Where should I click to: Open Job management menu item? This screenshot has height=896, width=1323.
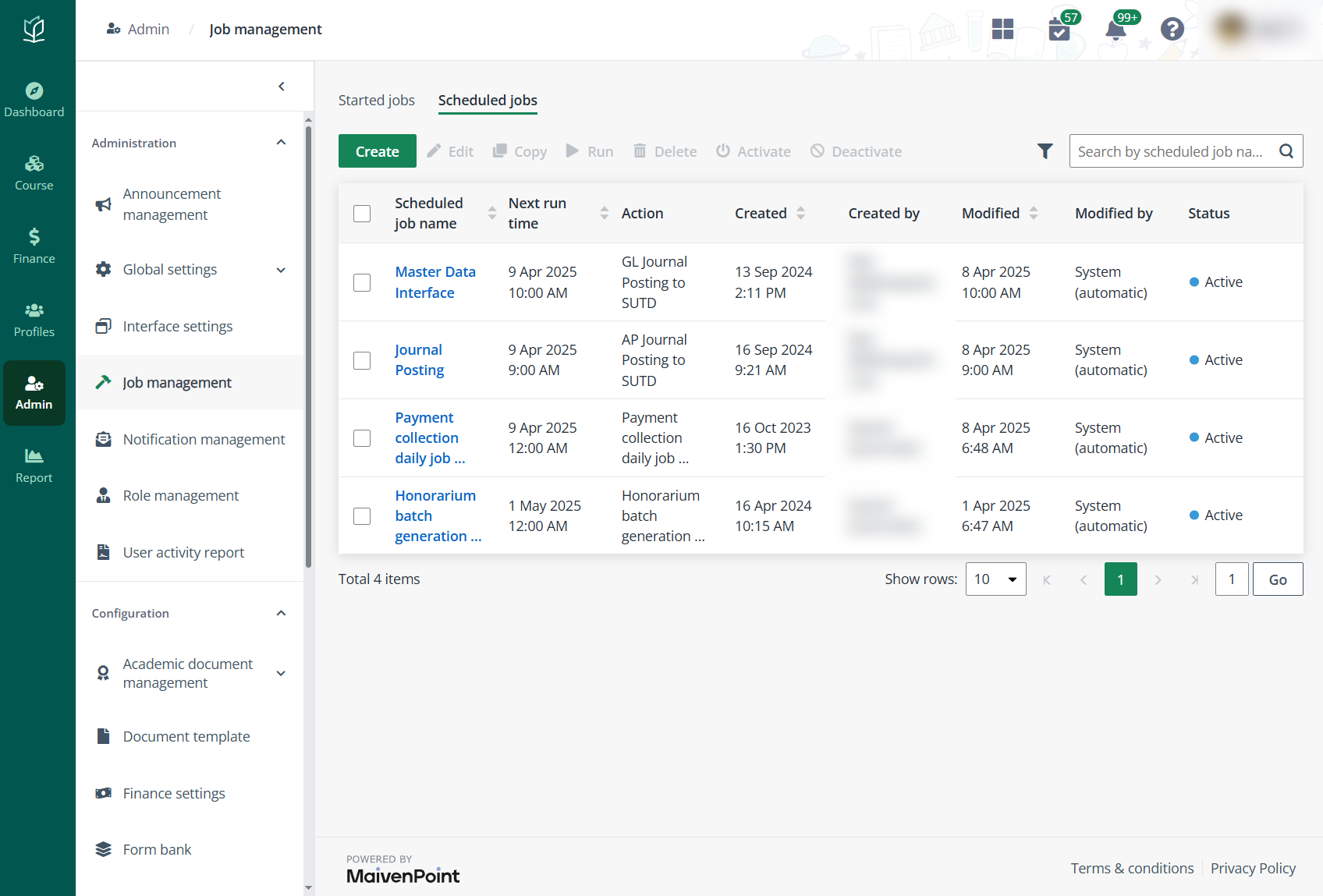tap(190, 382)
